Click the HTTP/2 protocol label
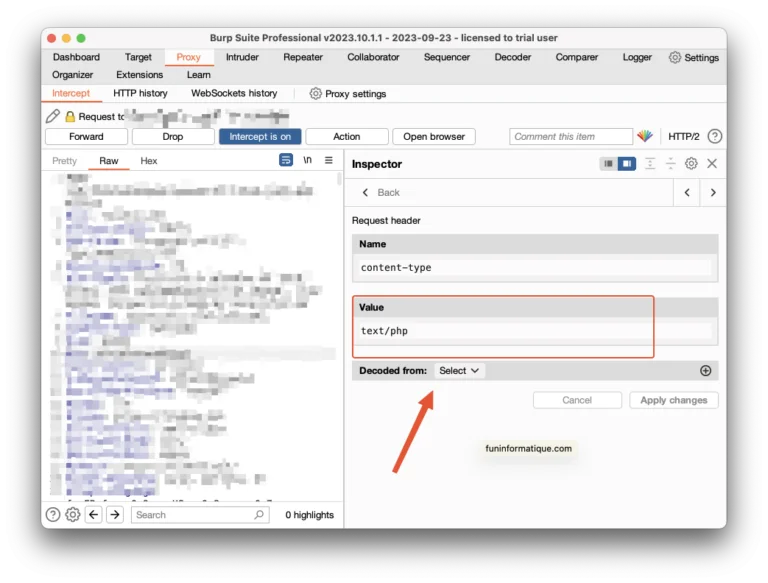The height and width of the screenshot is (583, 768). coord(684,137)
